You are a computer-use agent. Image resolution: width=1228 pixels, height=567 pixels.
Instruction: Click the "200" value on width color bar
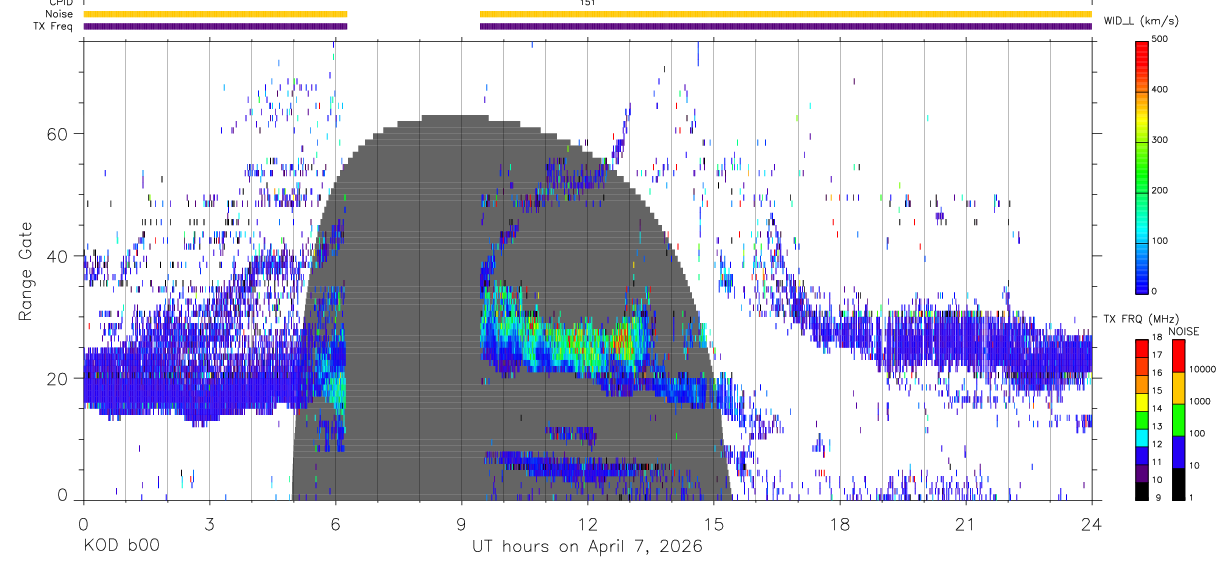pyautogui.click(x=1160, y=190)
